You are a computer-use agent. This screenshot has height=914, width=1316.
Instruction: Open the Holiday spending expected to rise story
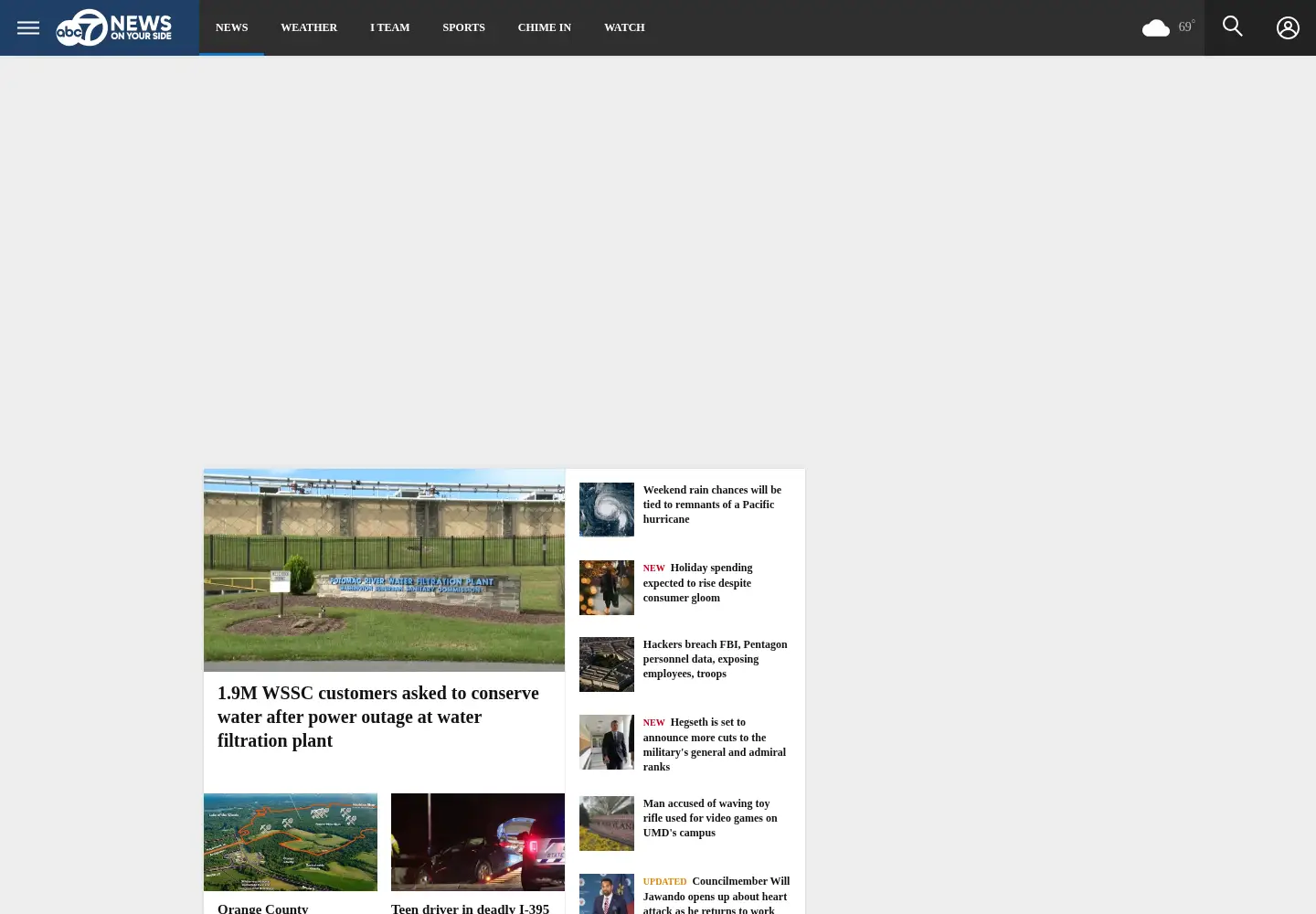point(698,582)
